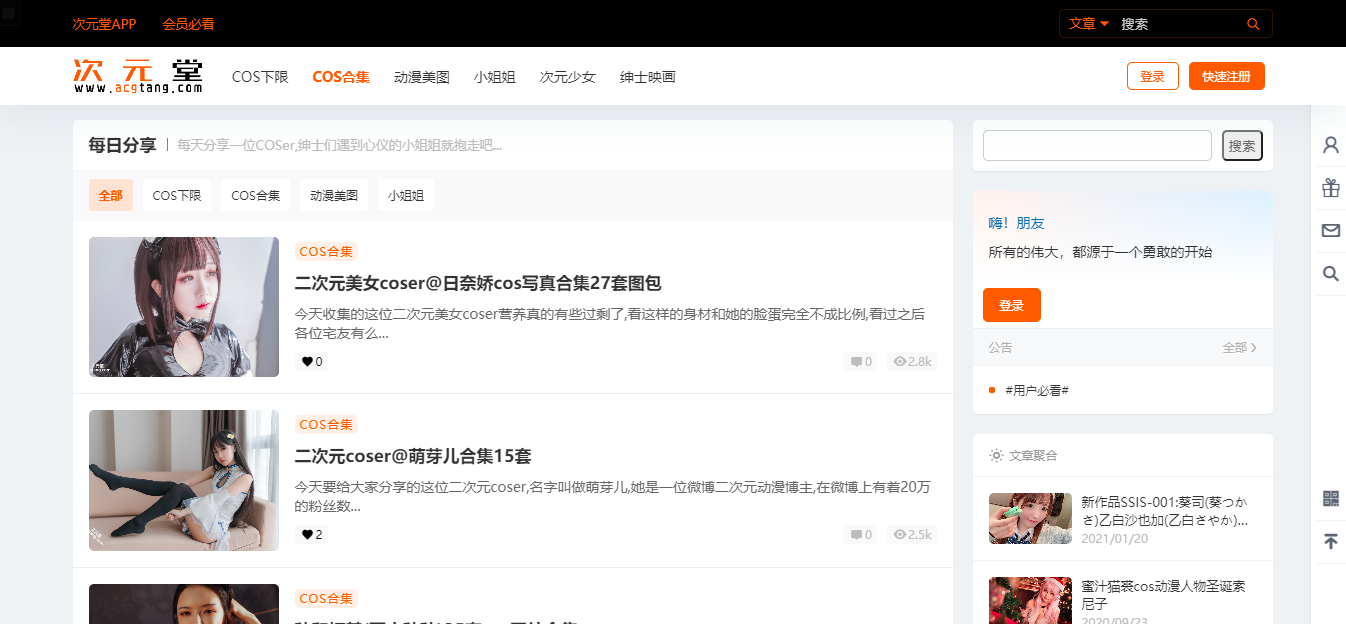Screen dimensions: 1346x624
Task: Click comment count icon on 日奈娇 post
Action: tap(856, 362)
